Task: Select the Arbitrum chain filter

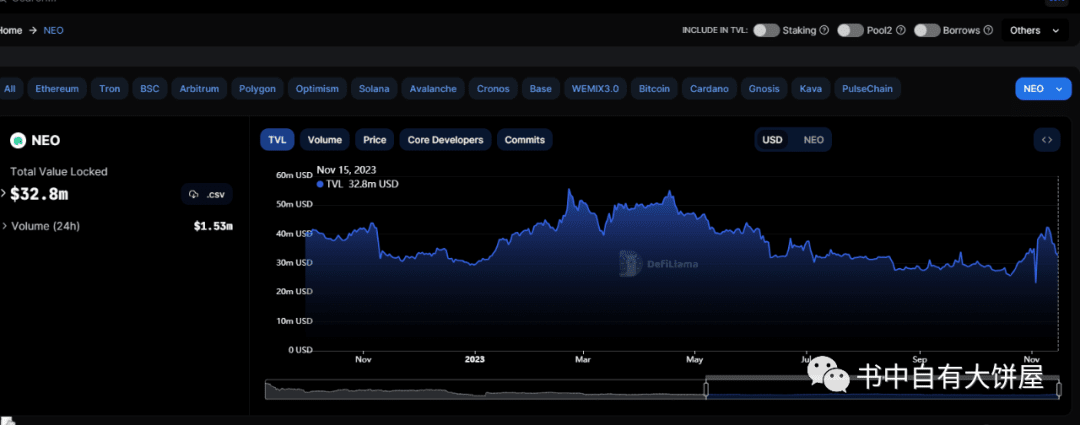Action: (199, 89)
